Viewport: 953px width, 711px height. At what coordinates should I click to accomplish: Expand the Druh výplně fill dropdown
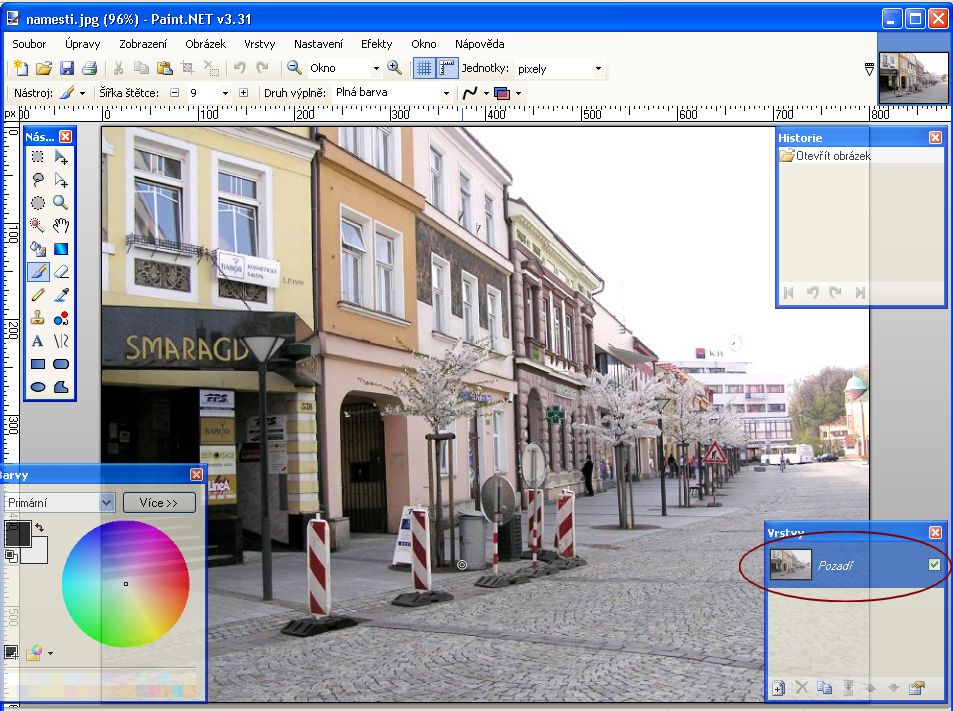[x=446, y=93]
